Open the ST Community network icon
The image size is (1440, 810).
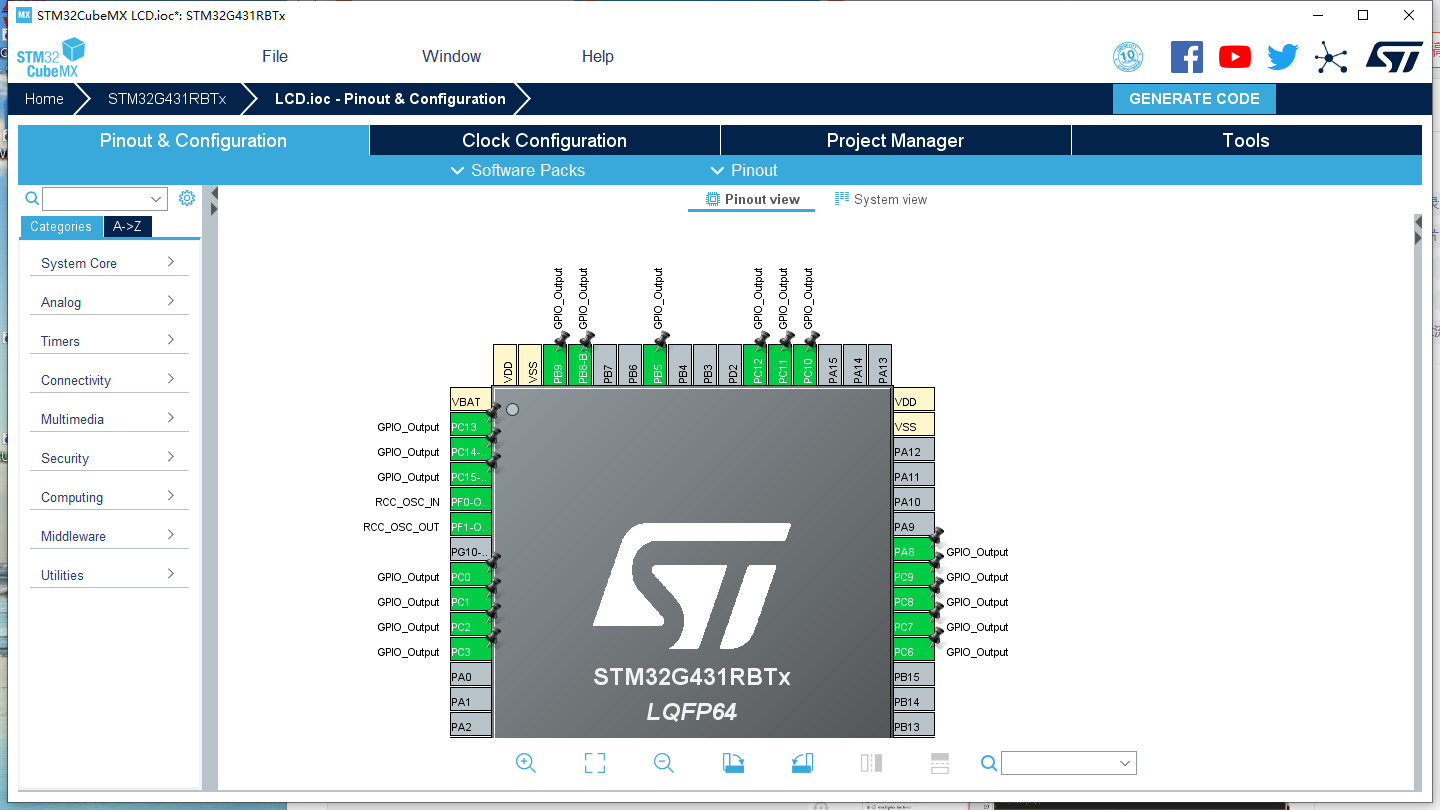[x=1331, y=57]
